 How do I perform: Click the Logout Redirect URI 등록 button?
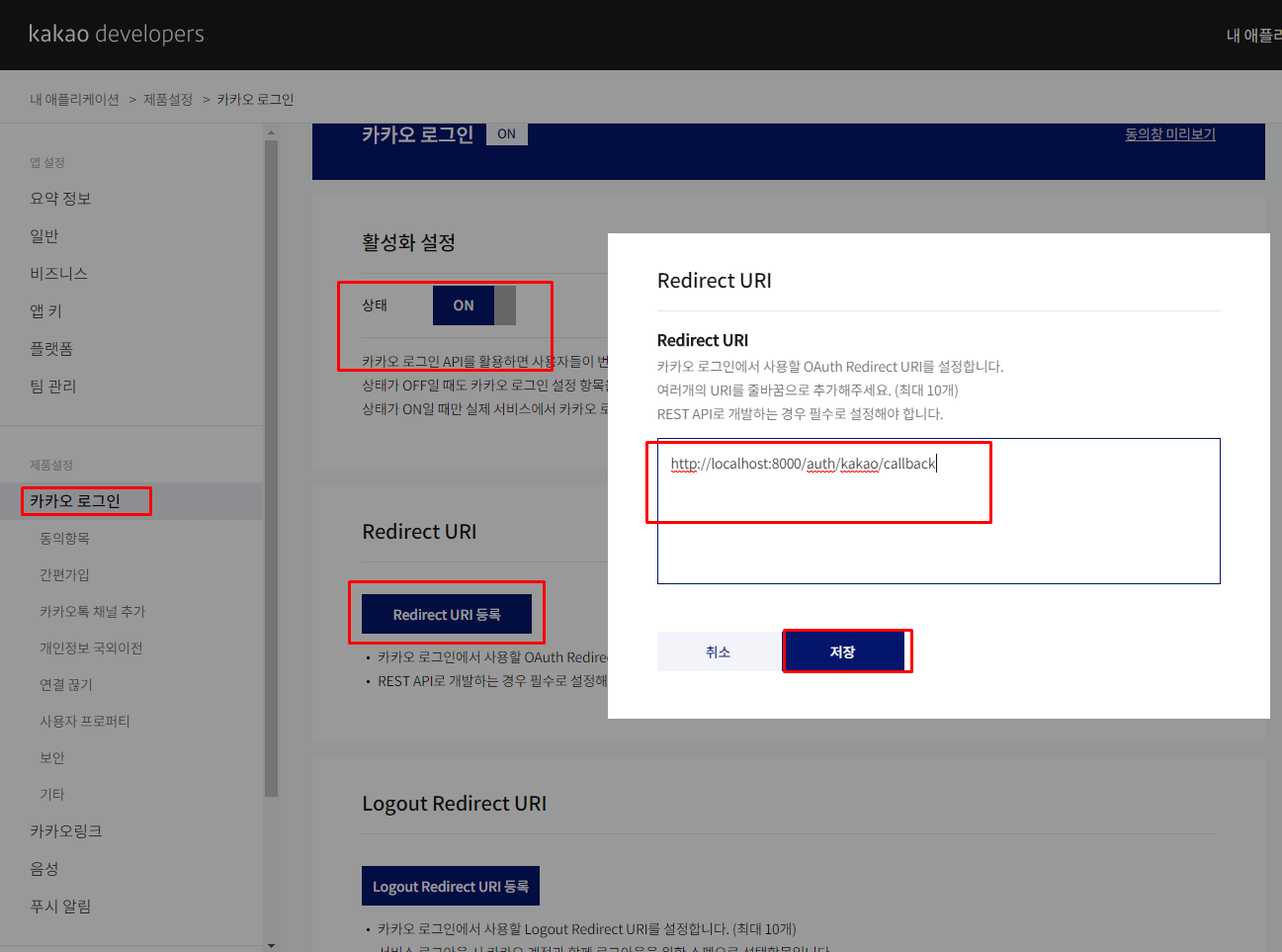pos(451,886)
